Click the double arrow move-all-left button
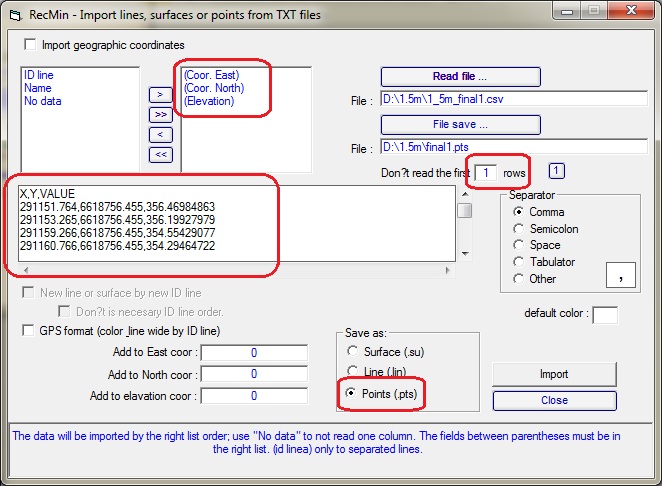The height and width of the screenshot is (486, 662). pos(160,154)
